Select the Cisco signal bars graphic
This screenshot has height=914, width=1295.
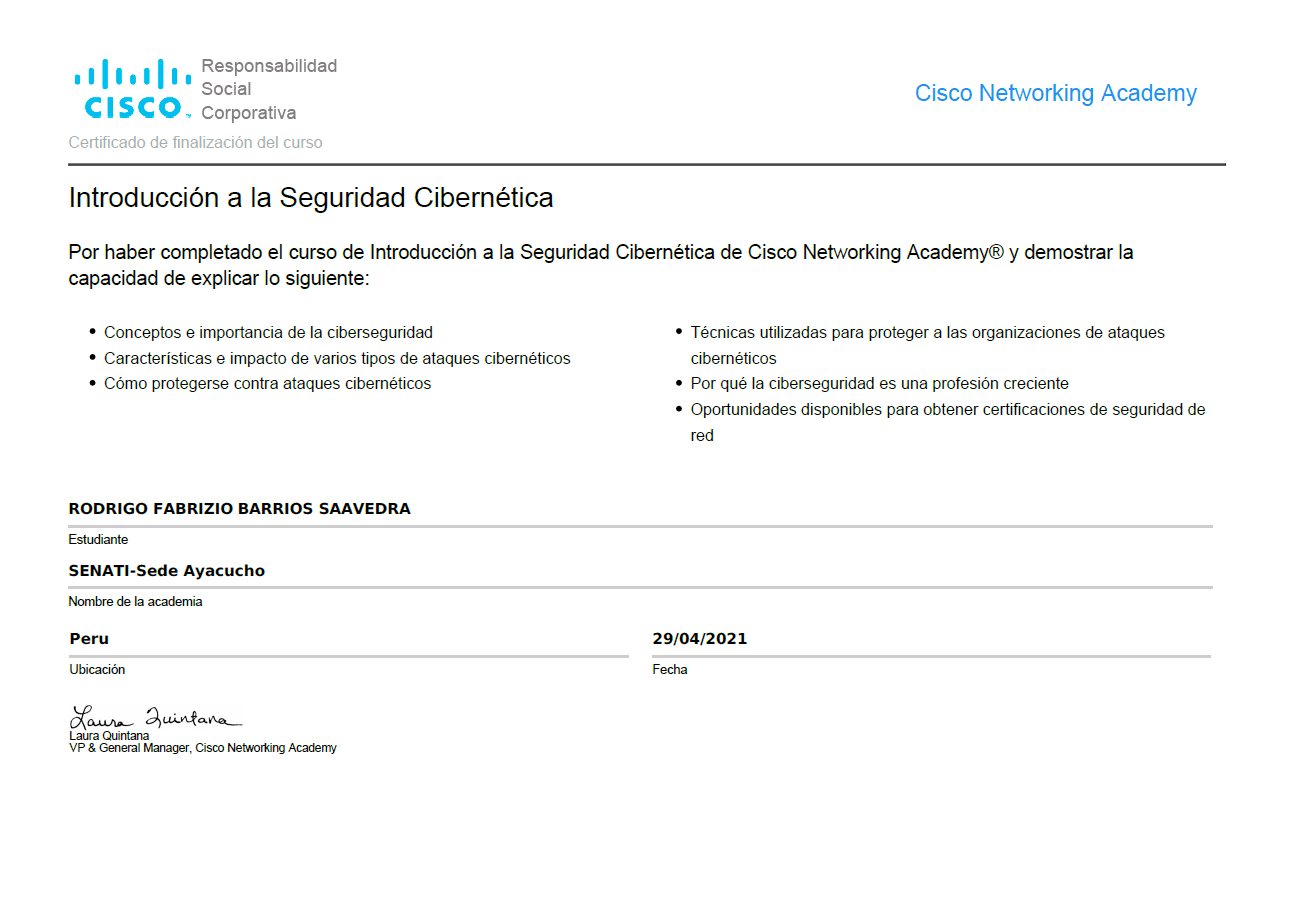131,72
